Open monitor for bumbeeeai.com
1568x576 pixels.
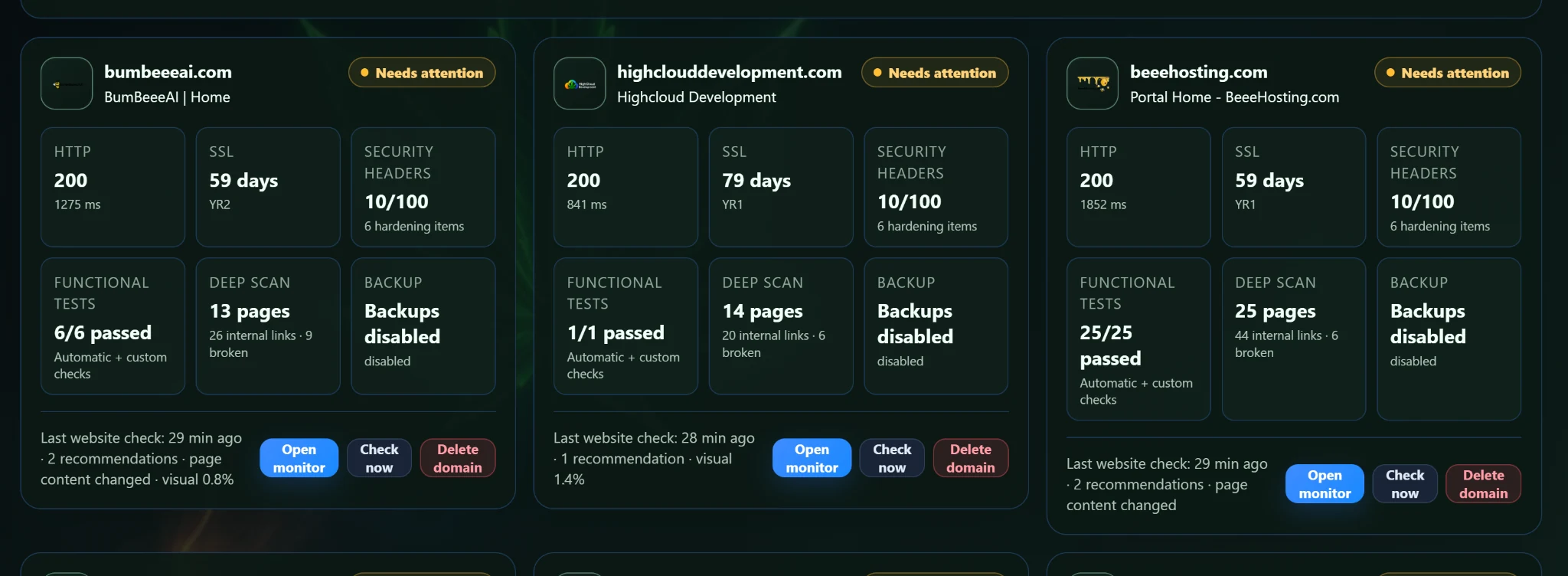pos(299,458)
